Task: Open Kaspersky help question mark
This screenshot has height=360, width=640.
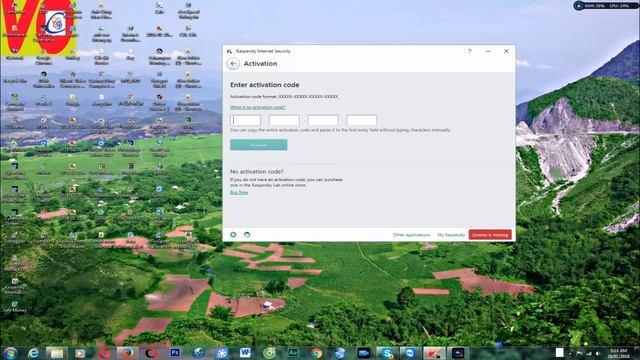Action: click(x=470, y=51)
